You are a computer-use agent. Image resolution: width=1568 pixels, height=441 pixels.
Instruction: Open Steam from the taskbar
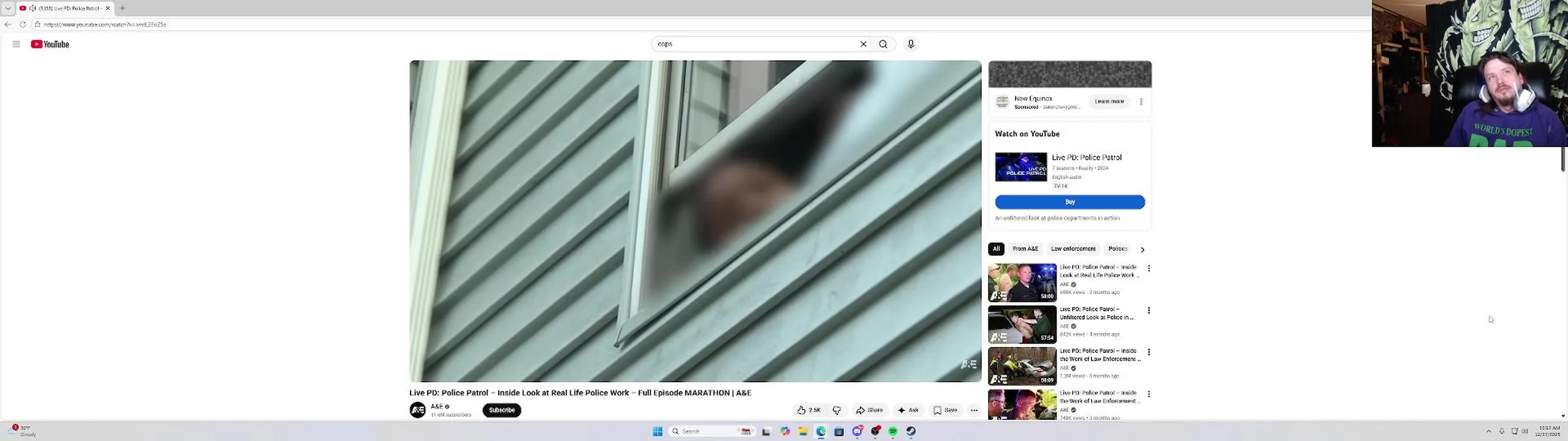[911, 431]
